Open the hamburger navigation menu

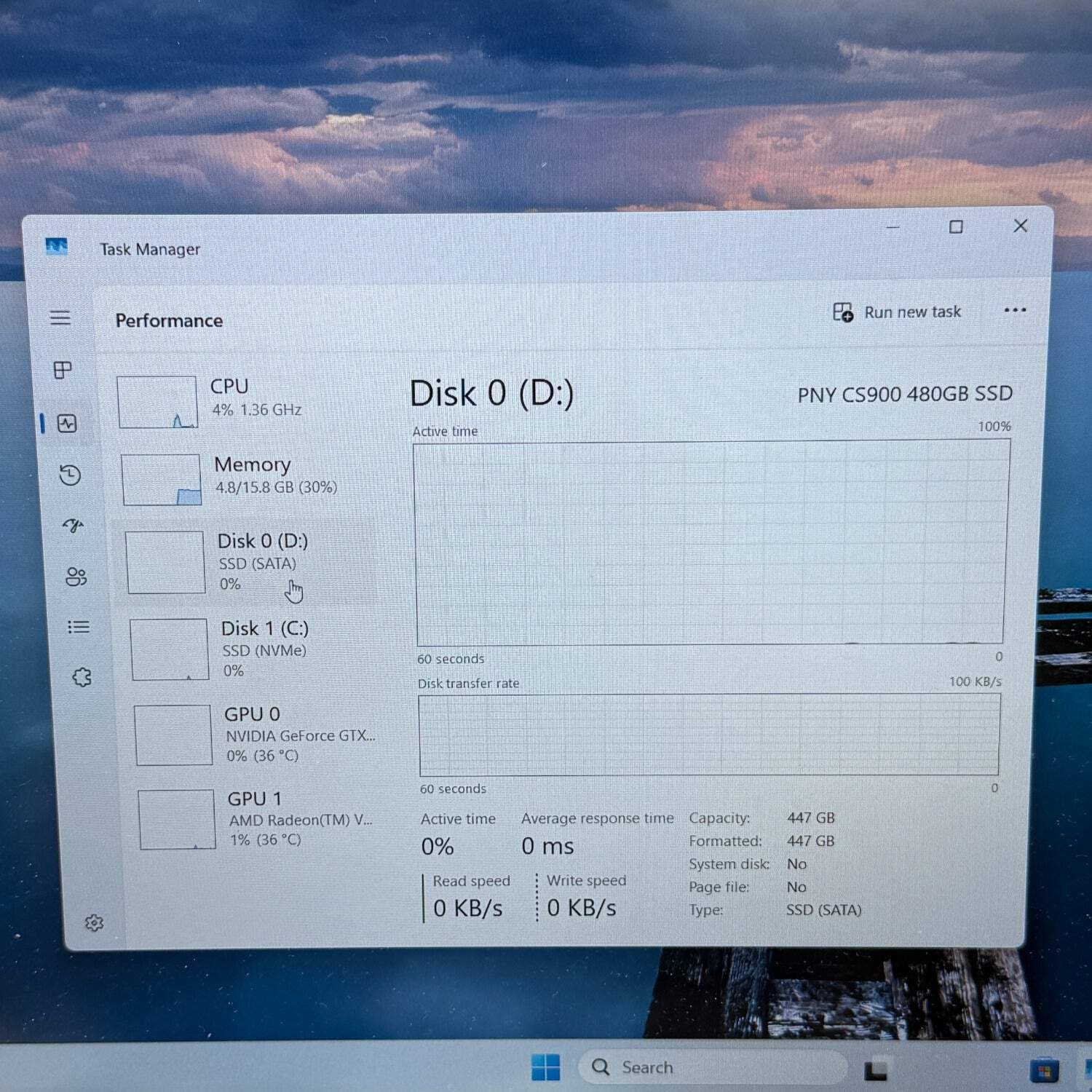coord(60,317)
